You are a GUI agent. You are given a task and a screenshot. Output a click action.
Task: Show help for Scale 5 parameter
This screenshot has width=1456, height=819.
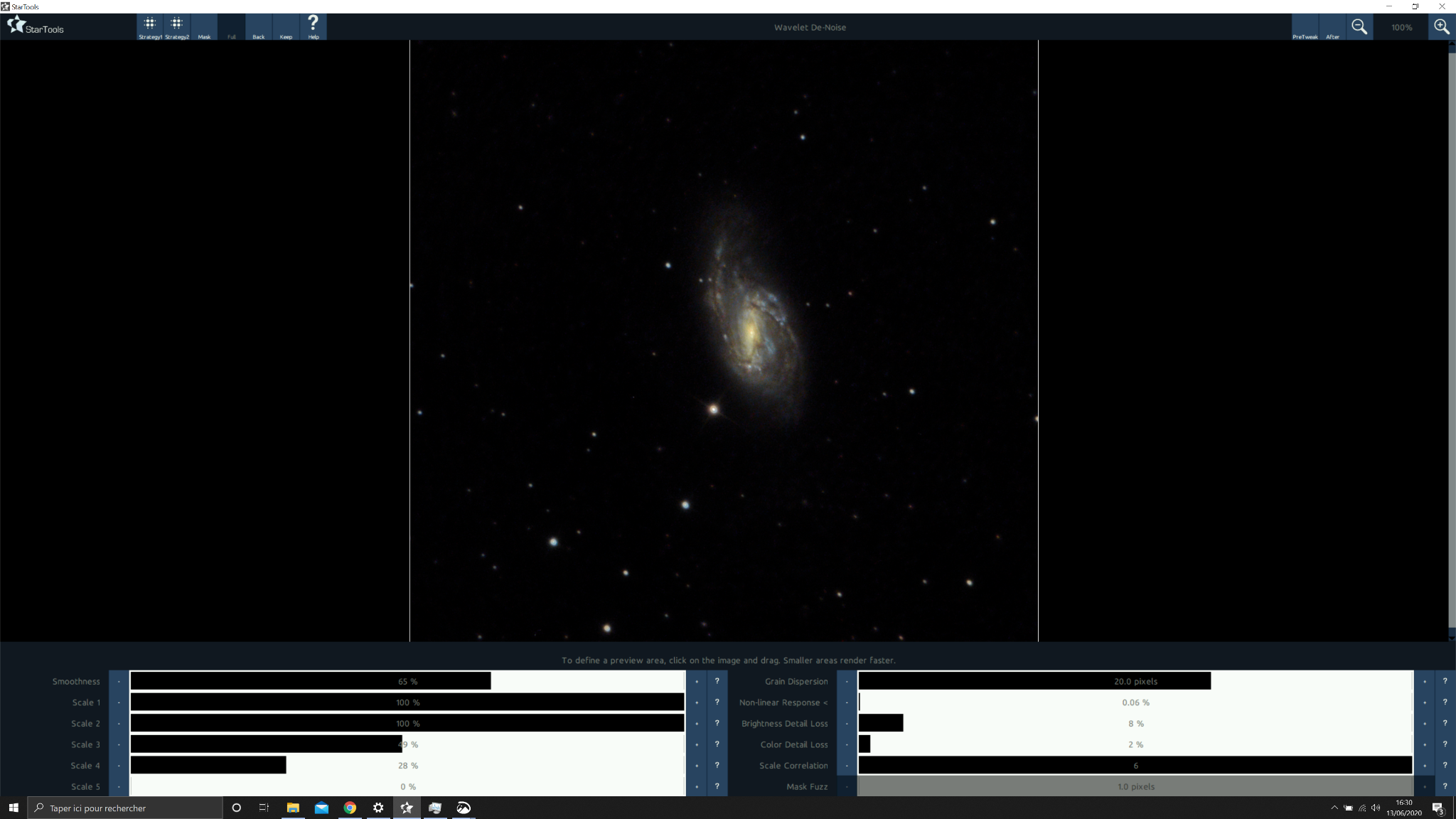[717, 786]
